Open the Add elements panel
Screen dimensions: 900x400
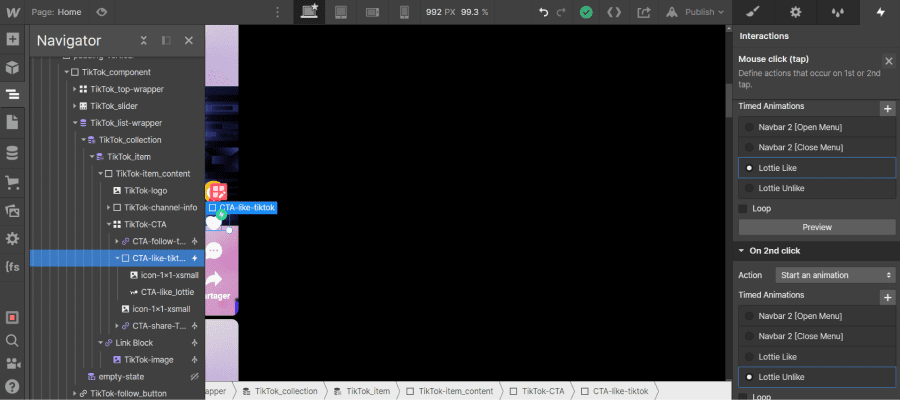coord(12,40)
